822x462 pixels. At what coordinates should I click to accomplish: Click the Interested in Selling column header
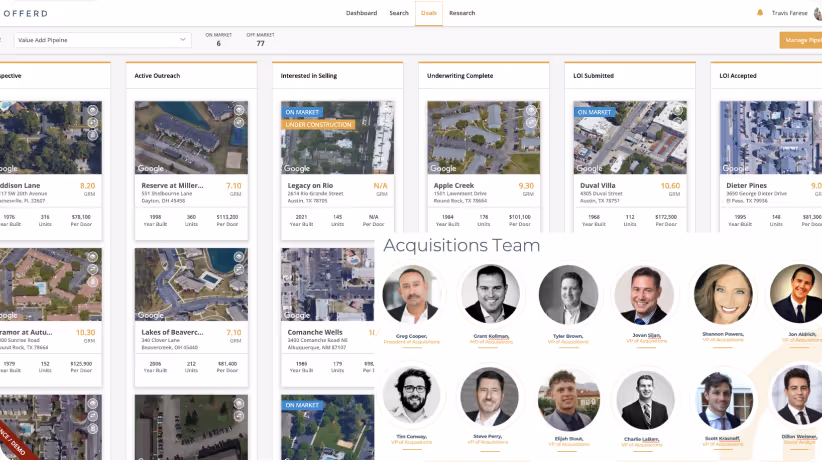[309, 76]
